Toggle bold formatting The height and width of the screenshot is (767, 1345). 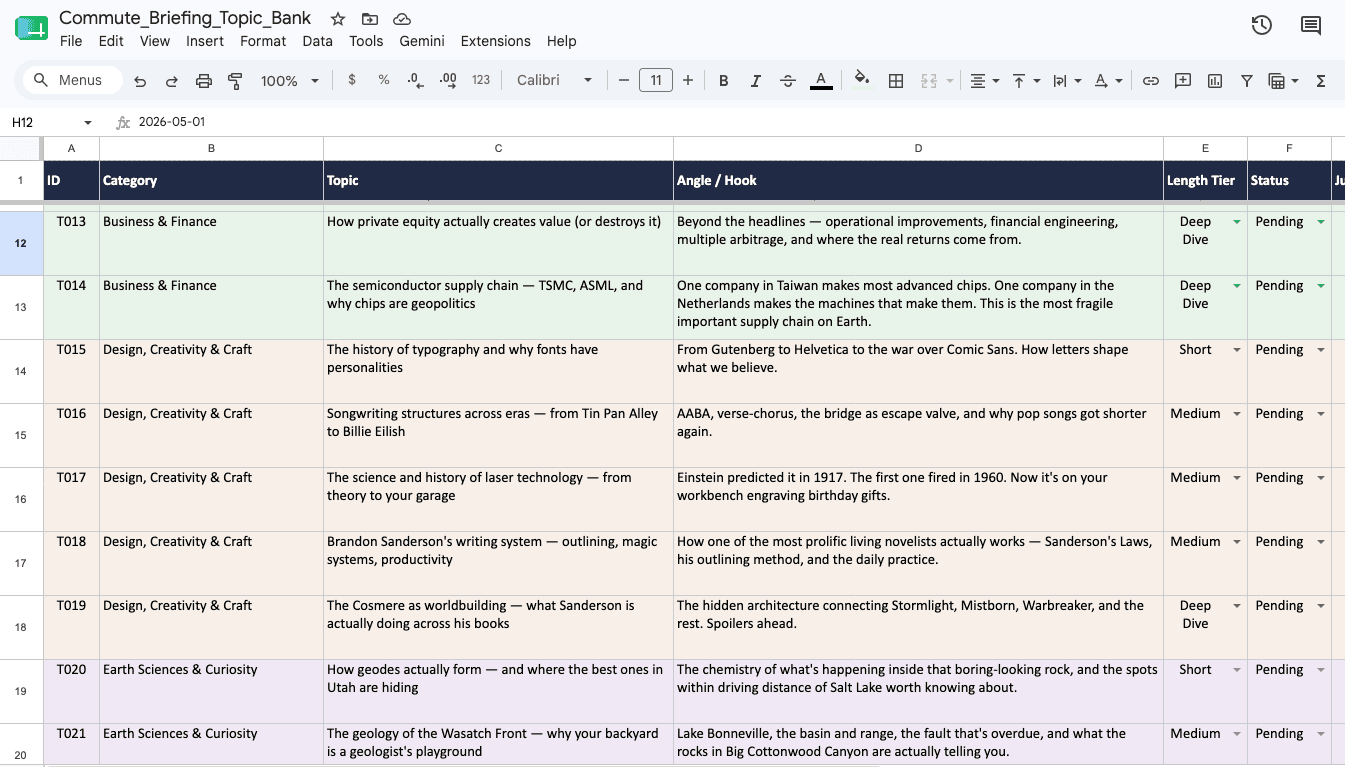click(x=724, y=81)
